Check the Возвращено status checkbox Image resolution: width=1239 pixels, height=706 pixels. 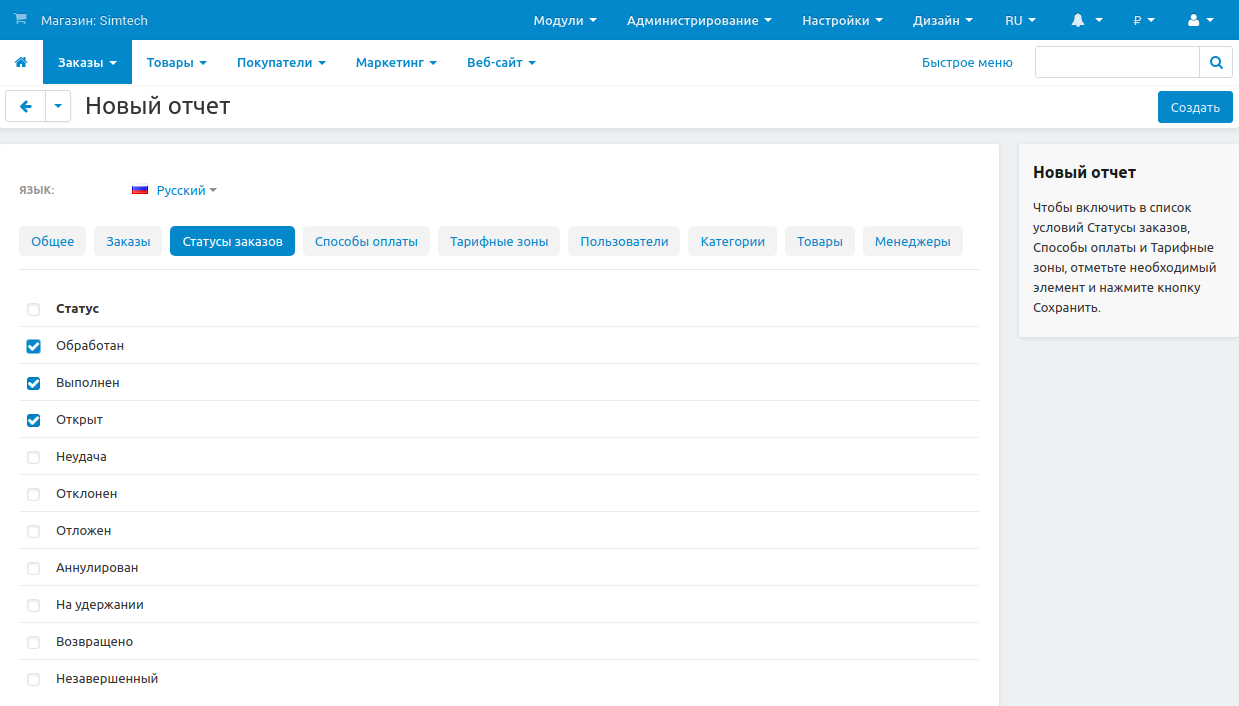(34, 642)
